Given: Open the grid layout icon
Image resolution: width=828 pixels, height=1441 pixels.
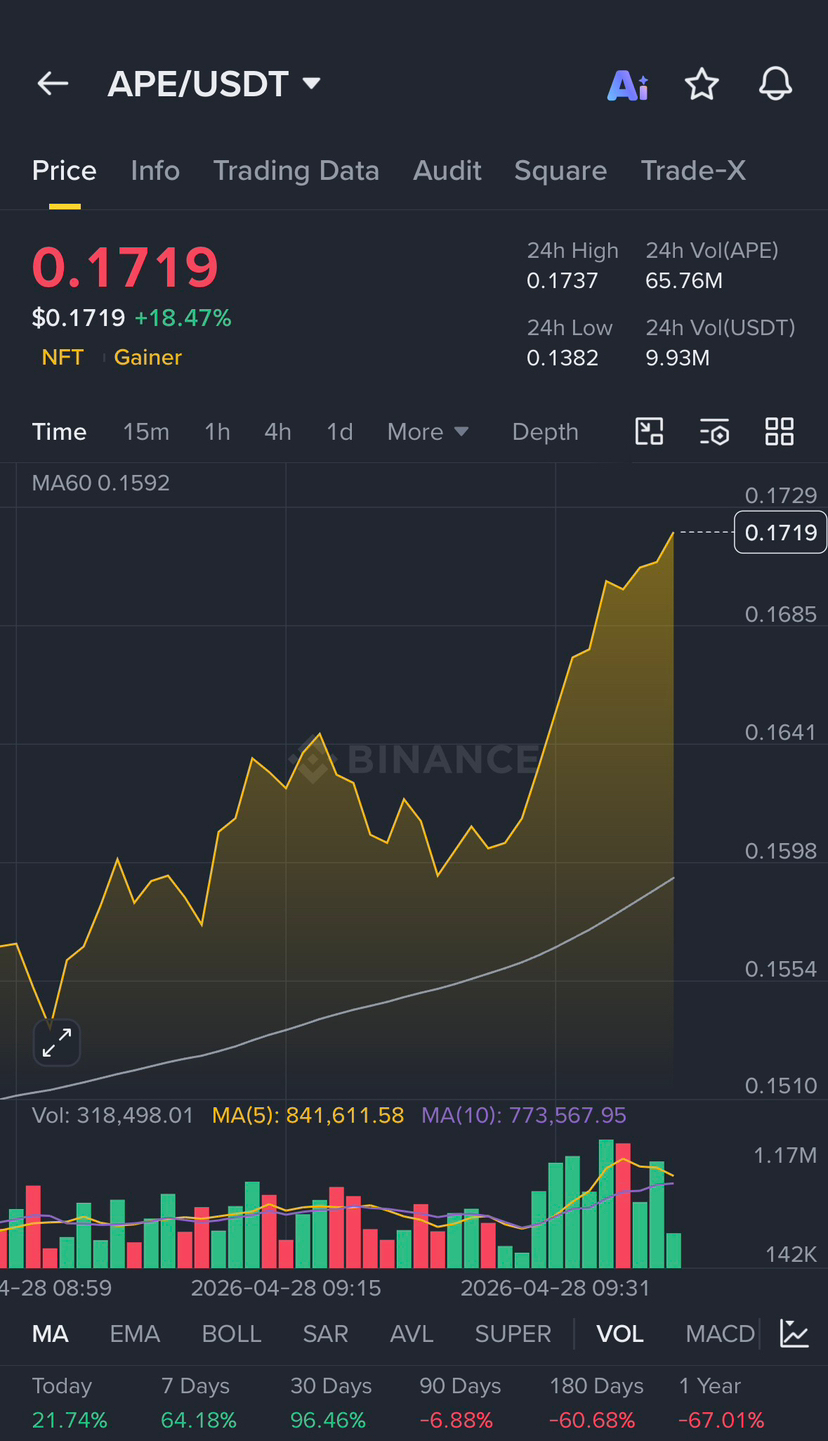Looking at the screenshot, I should [x=779, y=432].
